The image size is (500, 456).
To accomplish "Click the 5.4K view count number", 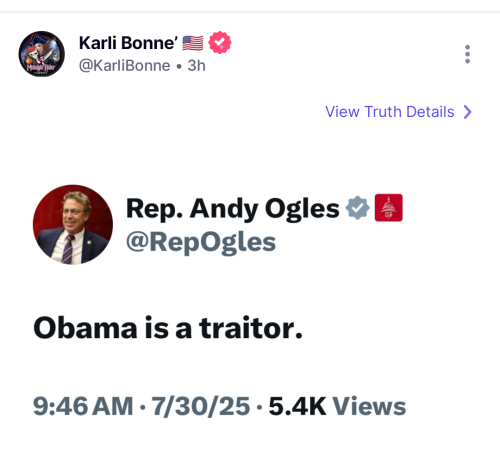I will (x=297, y=406).
